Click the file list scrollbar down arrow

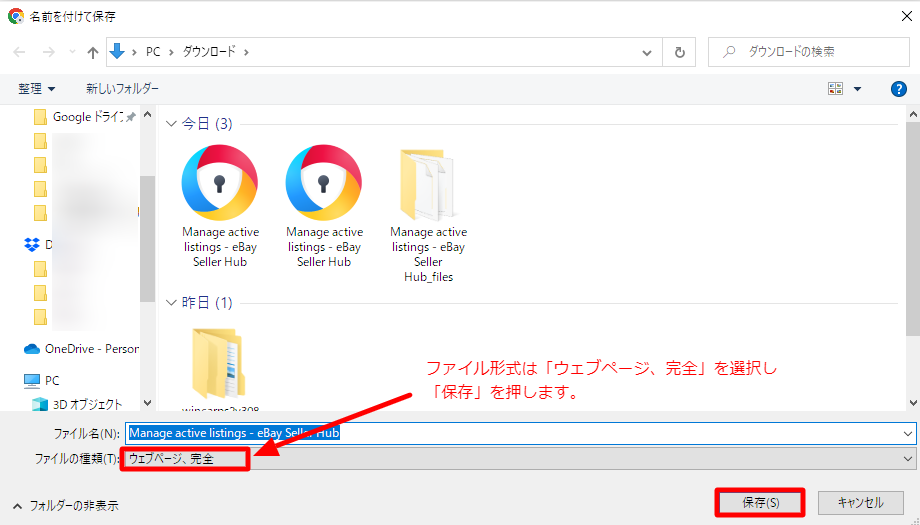914,403
